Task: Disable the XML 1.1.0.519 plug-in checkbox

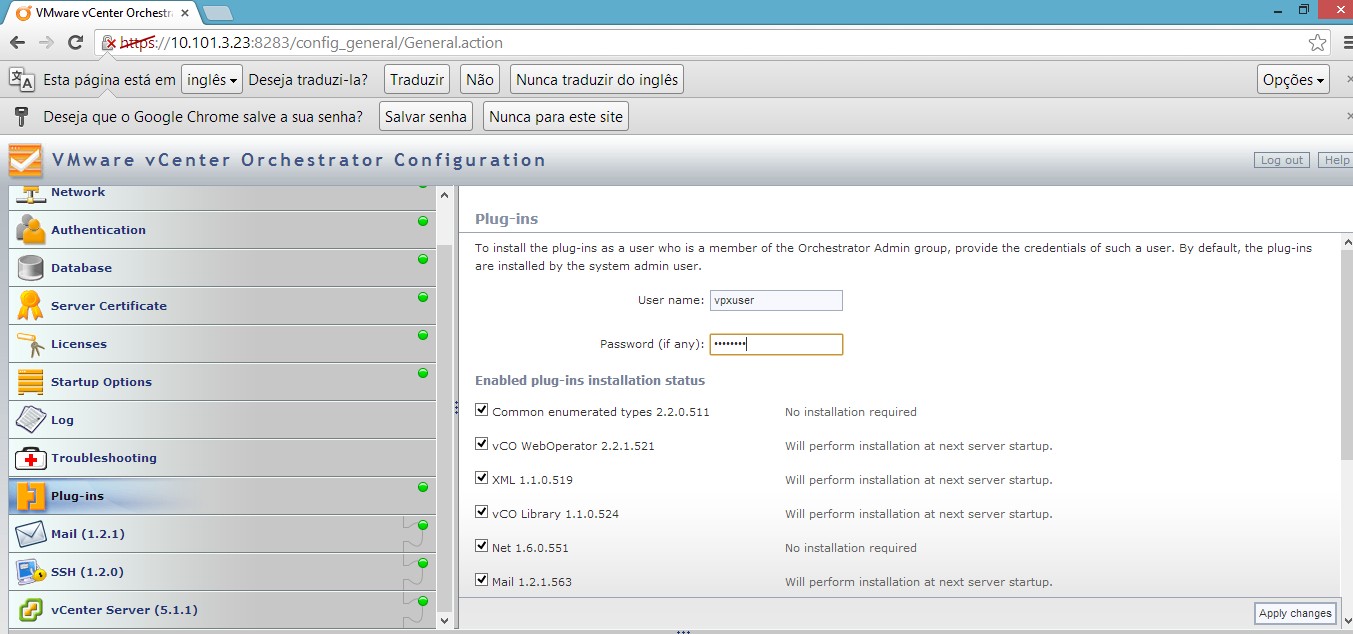Action: (x=482, y=478)
